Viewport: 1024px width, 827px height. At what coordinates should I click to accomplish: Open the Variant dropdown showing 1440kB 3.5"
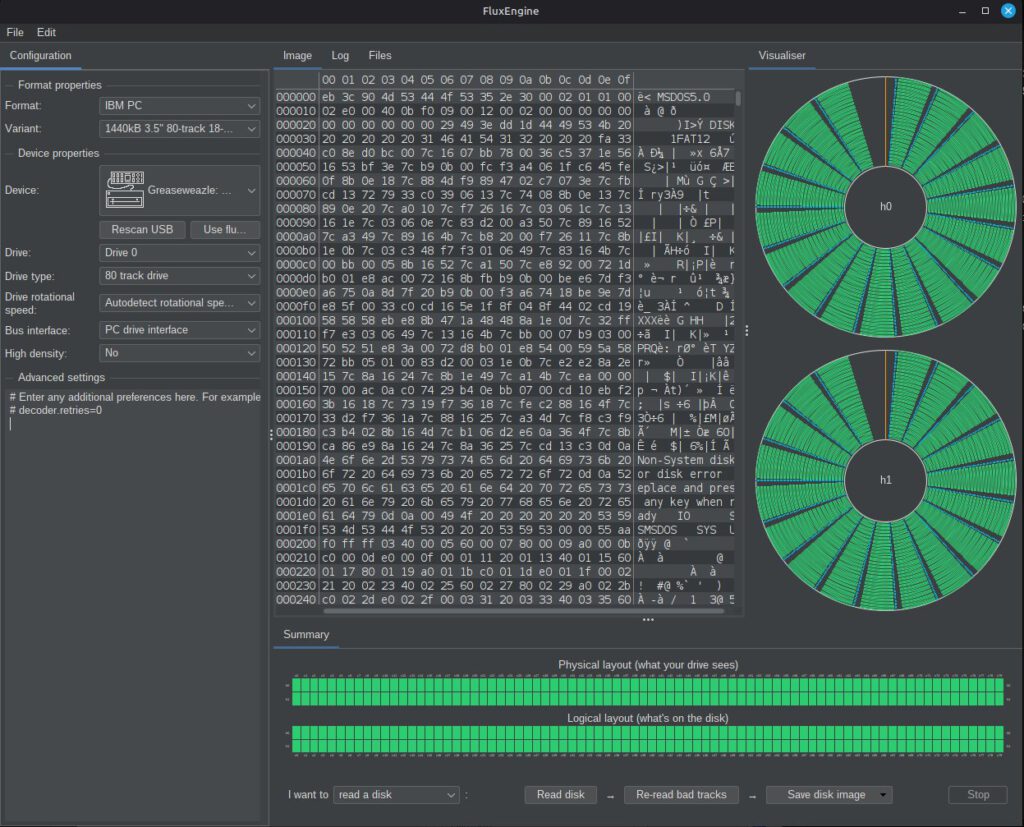[180, 129]
